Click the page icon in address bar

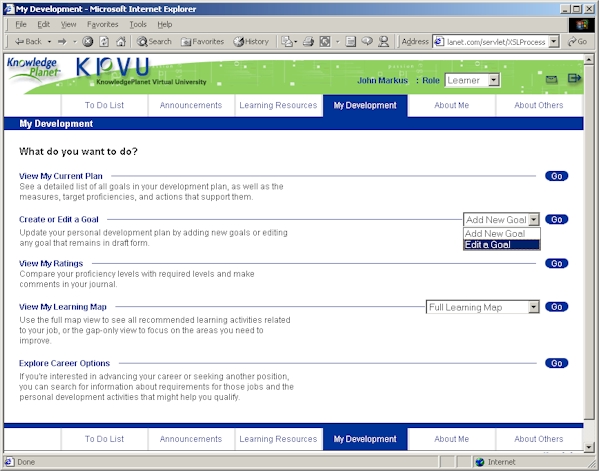pyautogui.click(x=439, y=41)
